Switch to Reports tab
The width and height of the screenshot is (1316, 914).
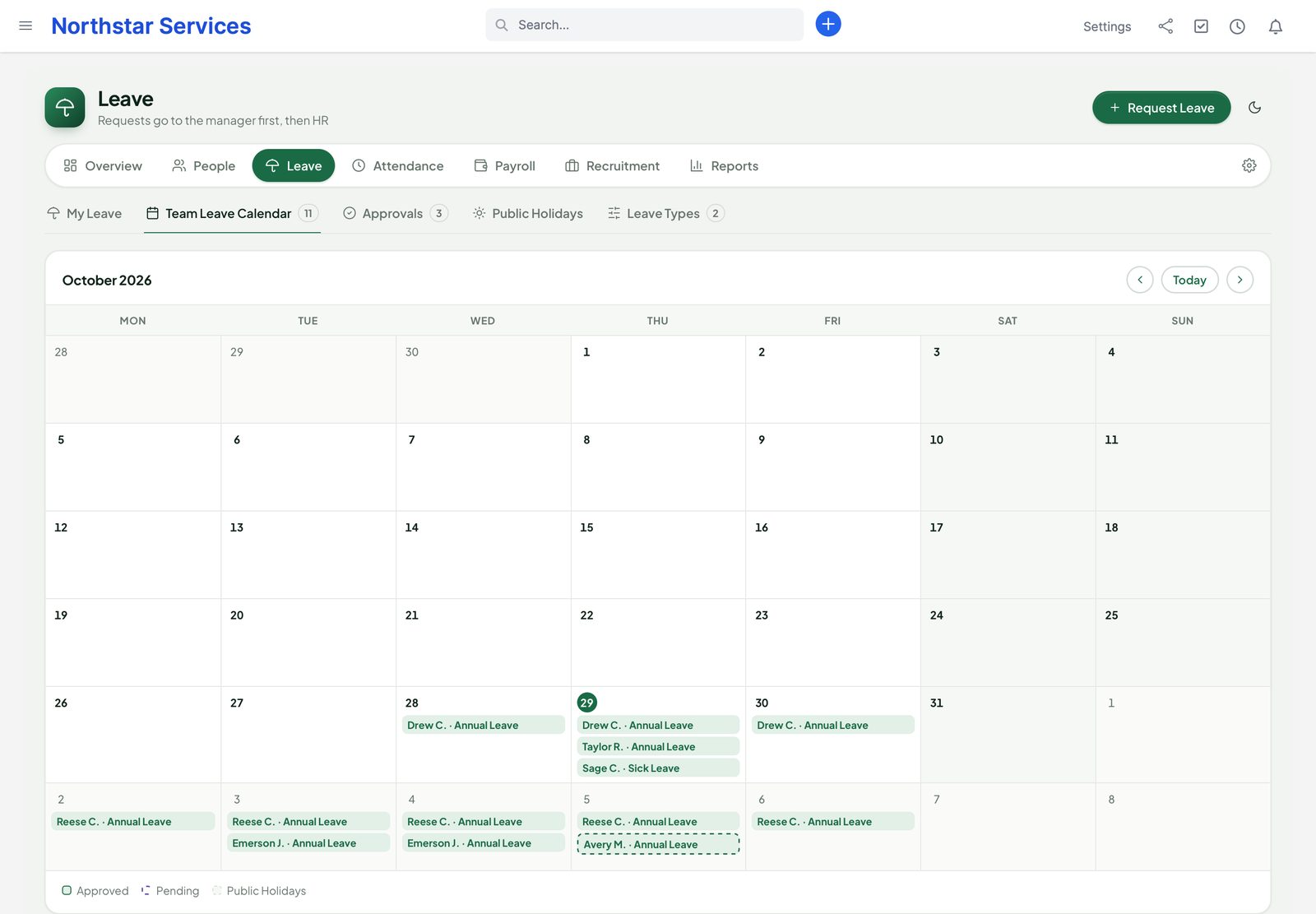(724, 165)
